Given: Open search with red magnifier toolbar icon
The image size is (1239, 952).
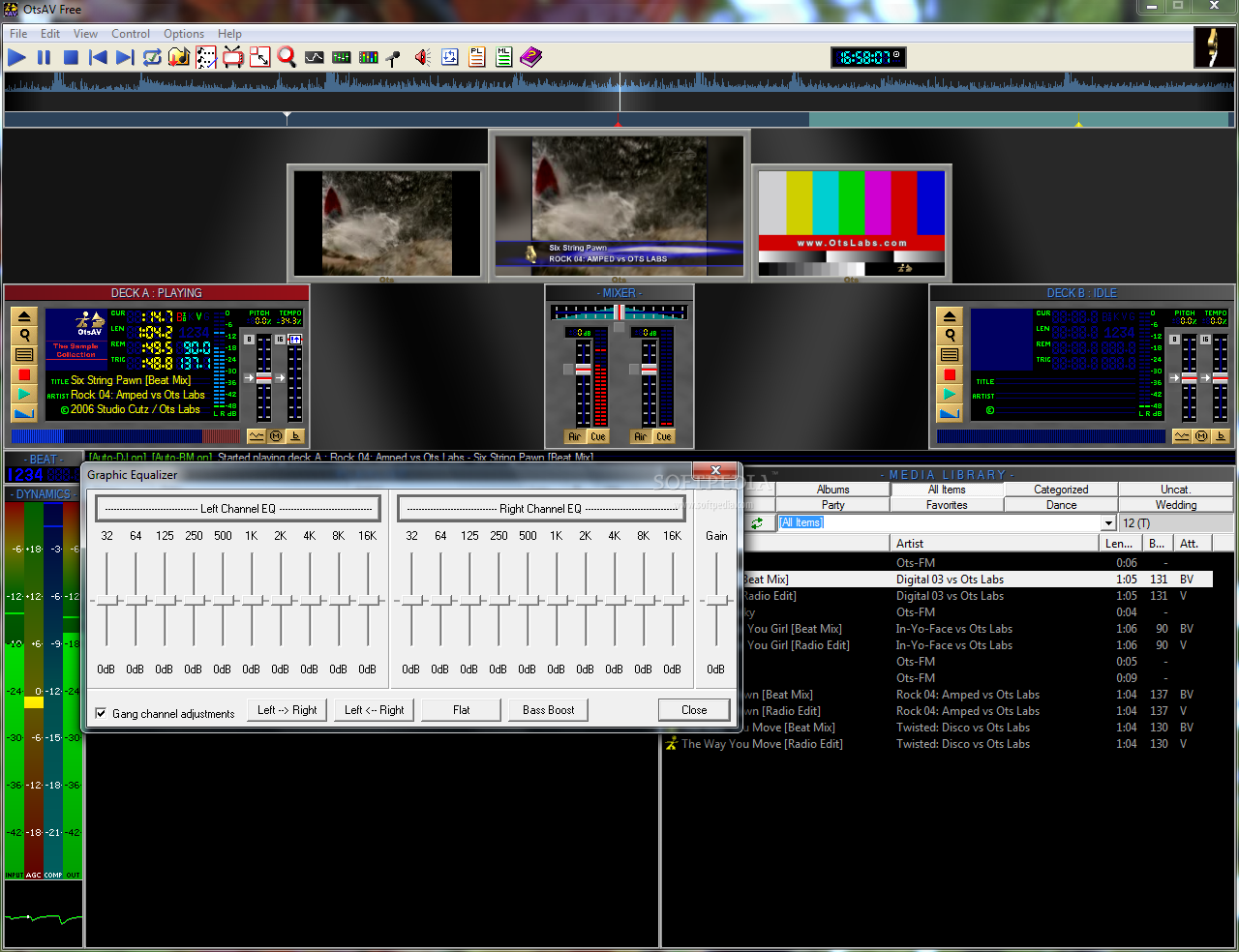Looking at the screenshot, I should coord(287,58).
